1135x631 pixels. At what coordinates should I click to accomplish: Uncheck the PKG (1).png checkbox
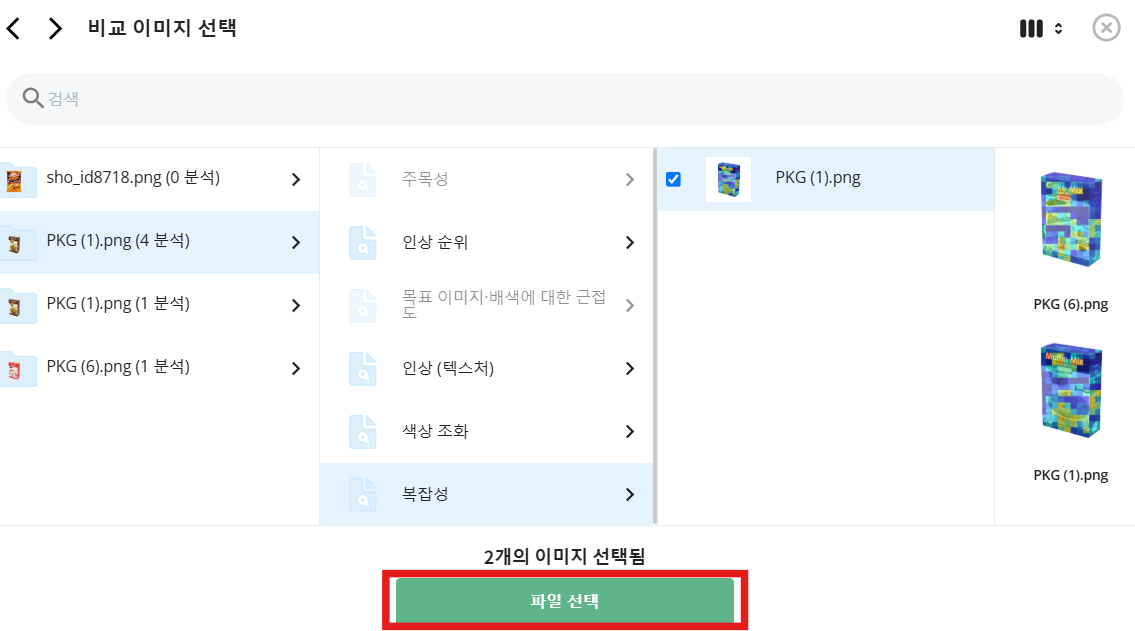click(x=673, y=179)
